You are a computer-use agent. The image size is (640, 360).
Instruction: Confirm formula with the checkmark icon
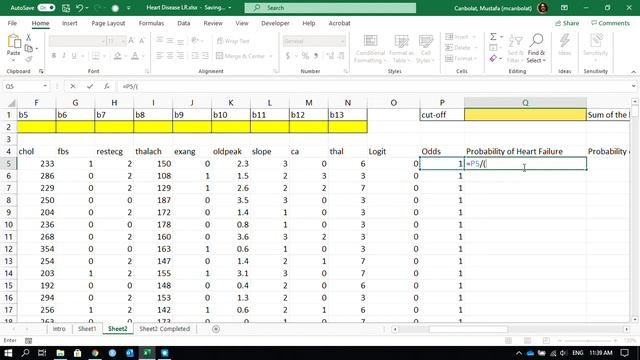(90, 86)
